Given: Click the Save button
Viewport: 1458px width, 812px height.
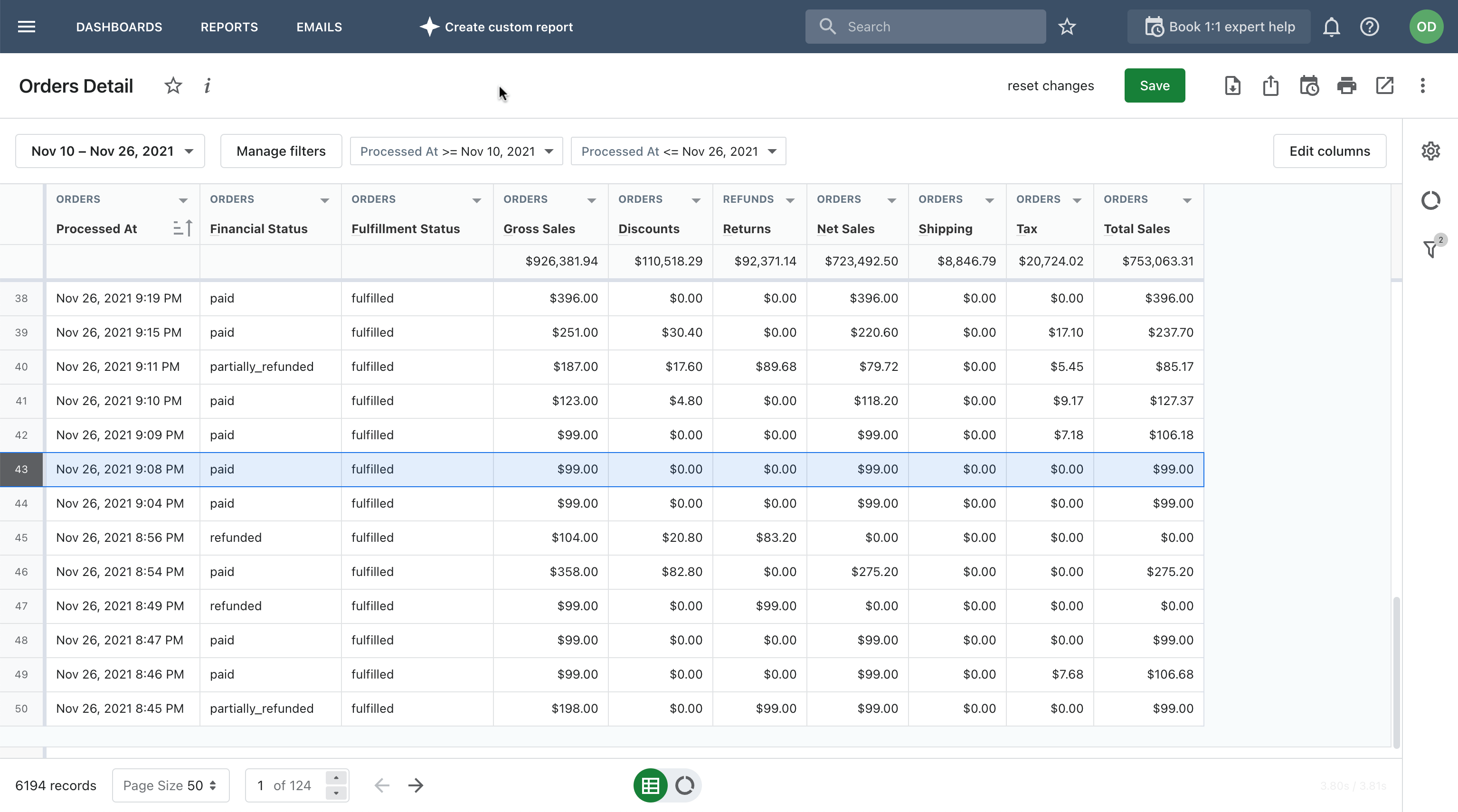Looking at the screenshot, I should pyautogui.click(x=1154, y=85).
